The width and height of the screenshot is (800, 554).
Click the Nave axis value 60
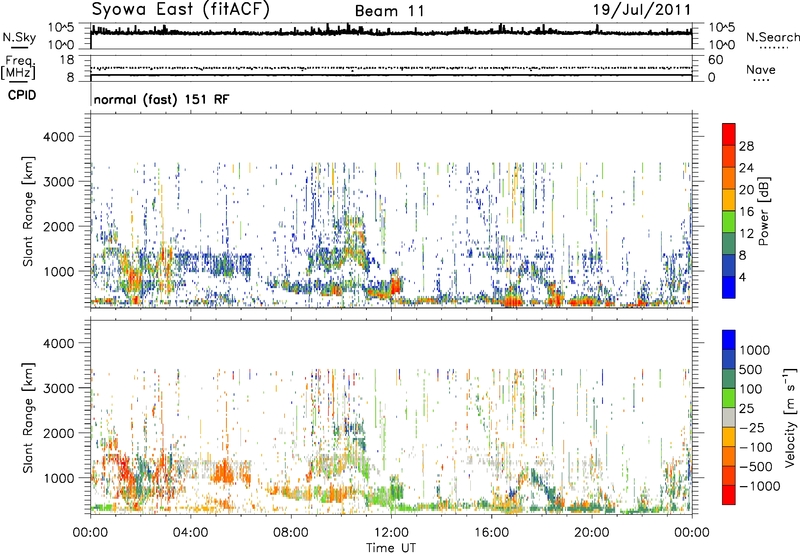click(x=715, y=60)
